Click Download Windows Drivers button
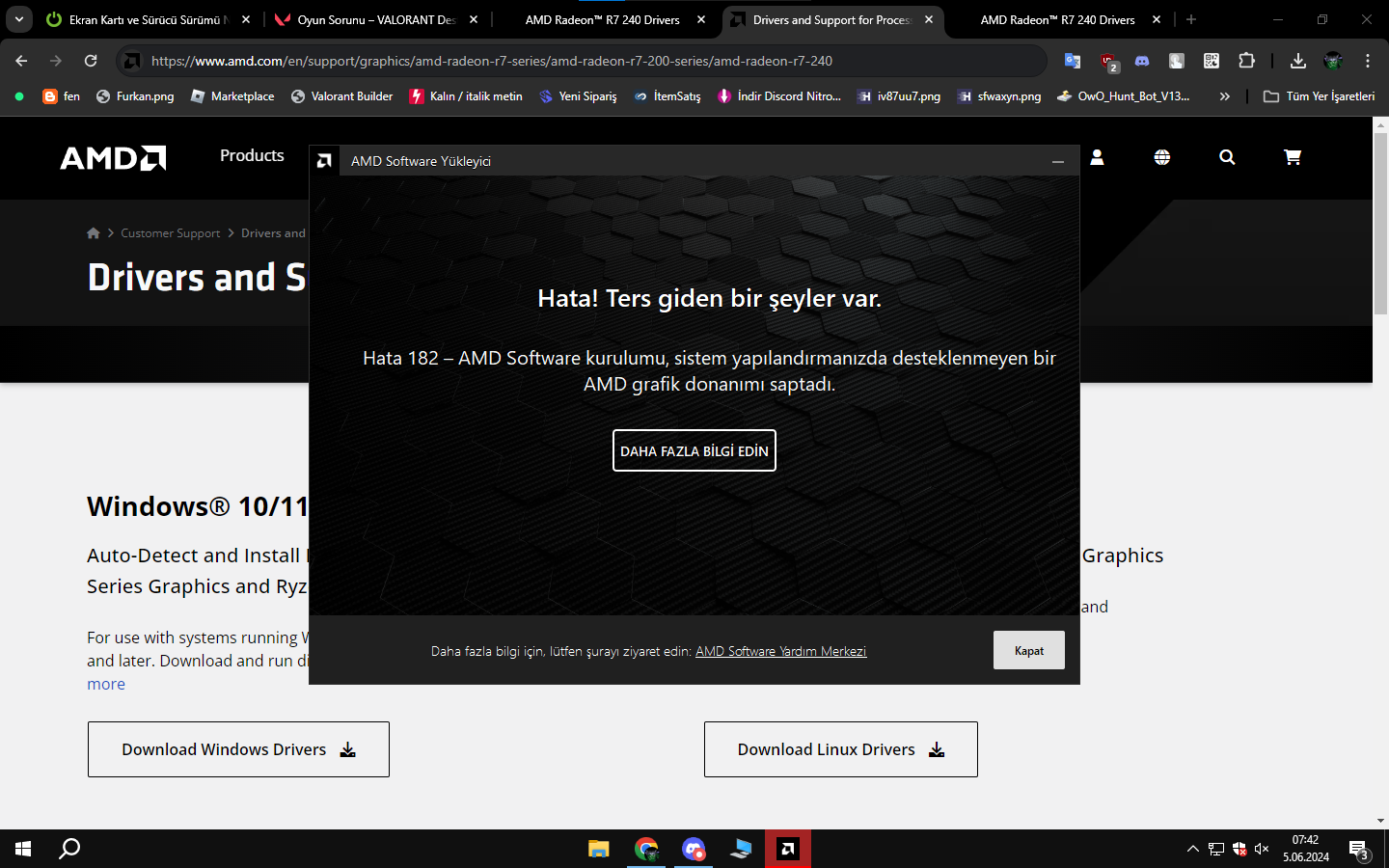This screenshot has width=1389, height=868. point(238,749)
